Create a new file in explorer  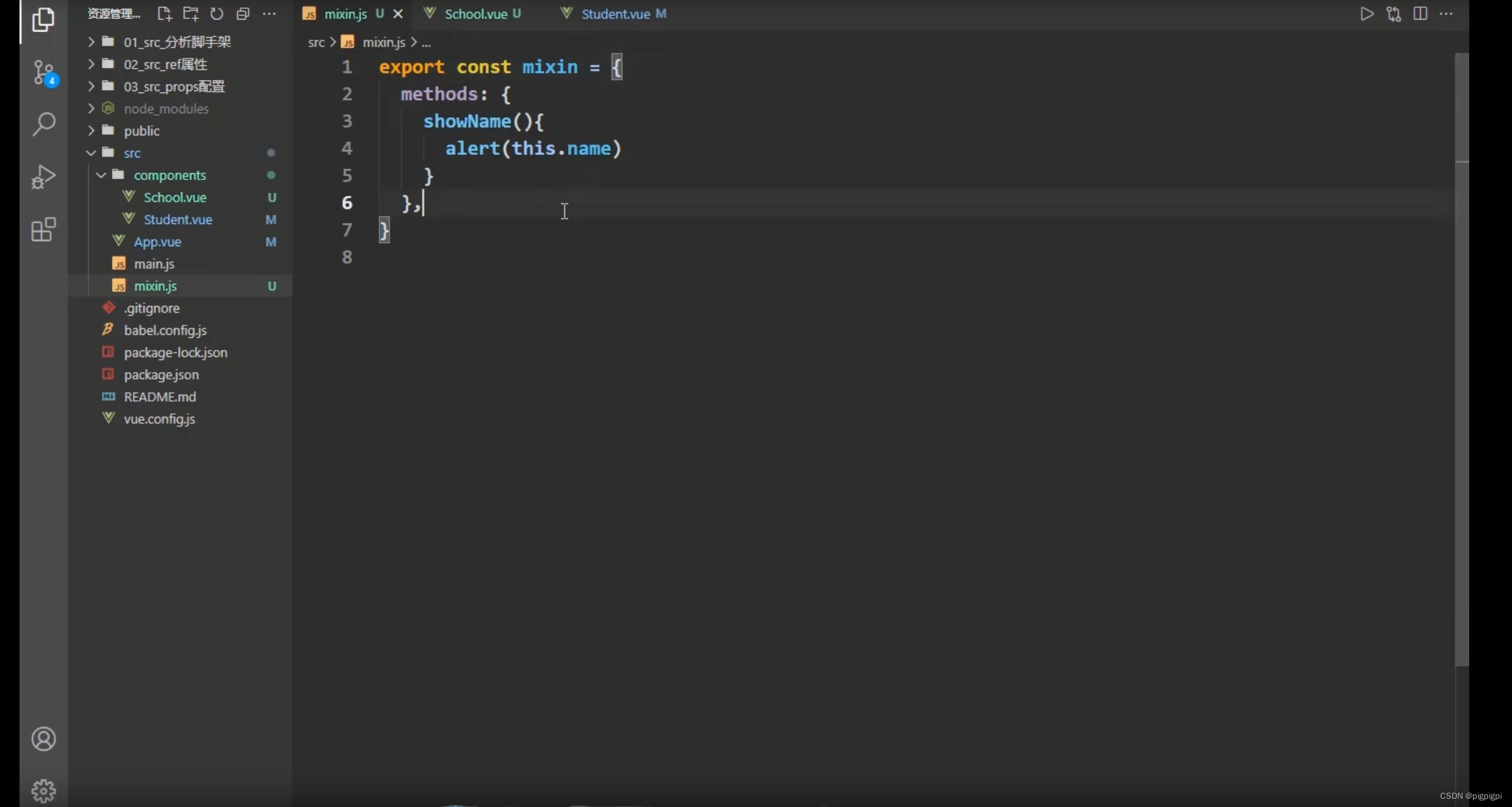pyautogui.click(x=164, y=14)
